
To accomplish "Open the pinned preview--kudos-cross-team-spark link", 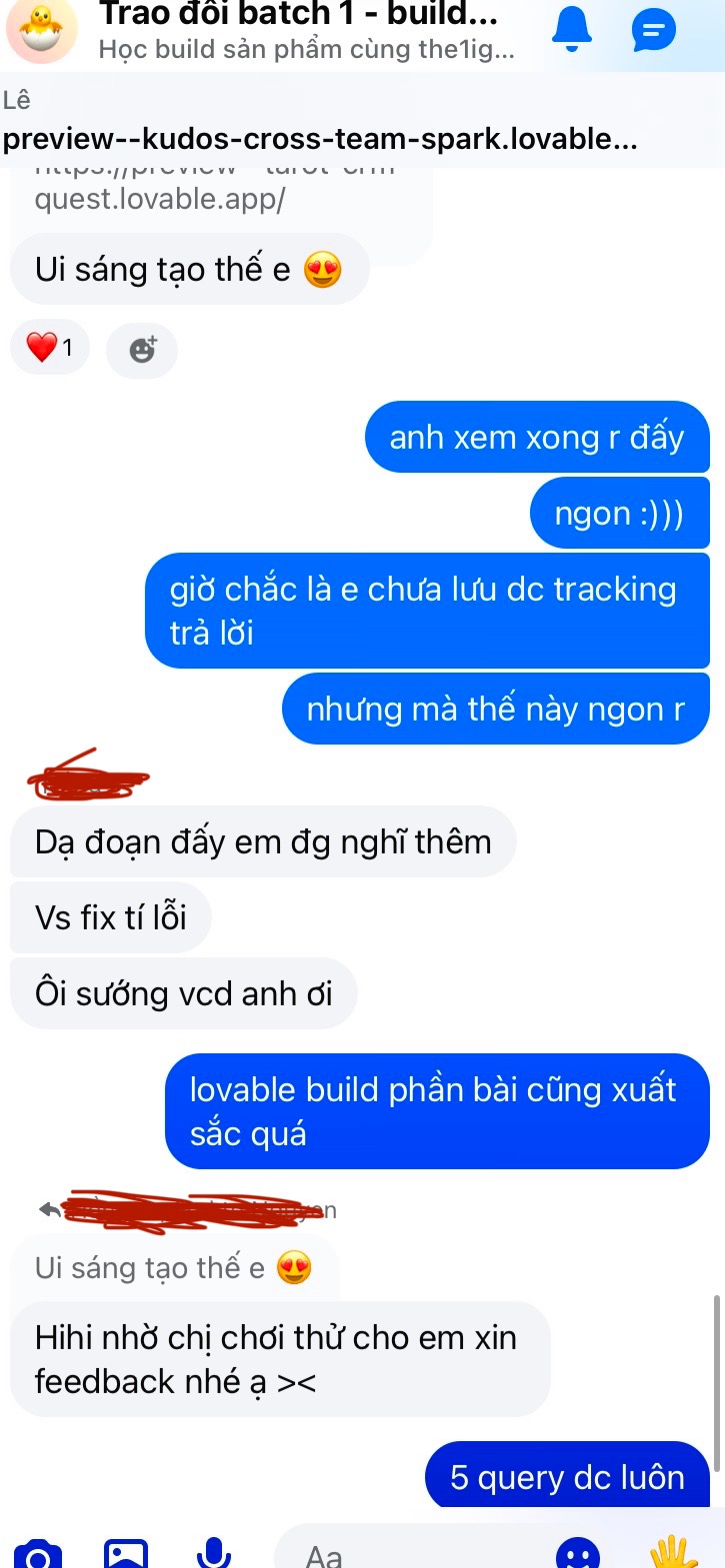I will tap(320, 138).
